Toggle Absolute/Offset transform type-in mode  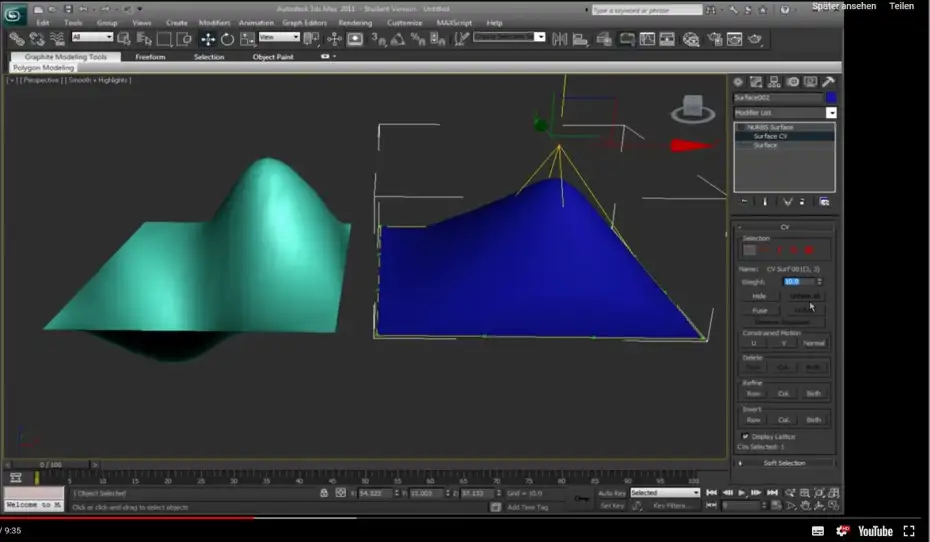[x=340, y=493]
